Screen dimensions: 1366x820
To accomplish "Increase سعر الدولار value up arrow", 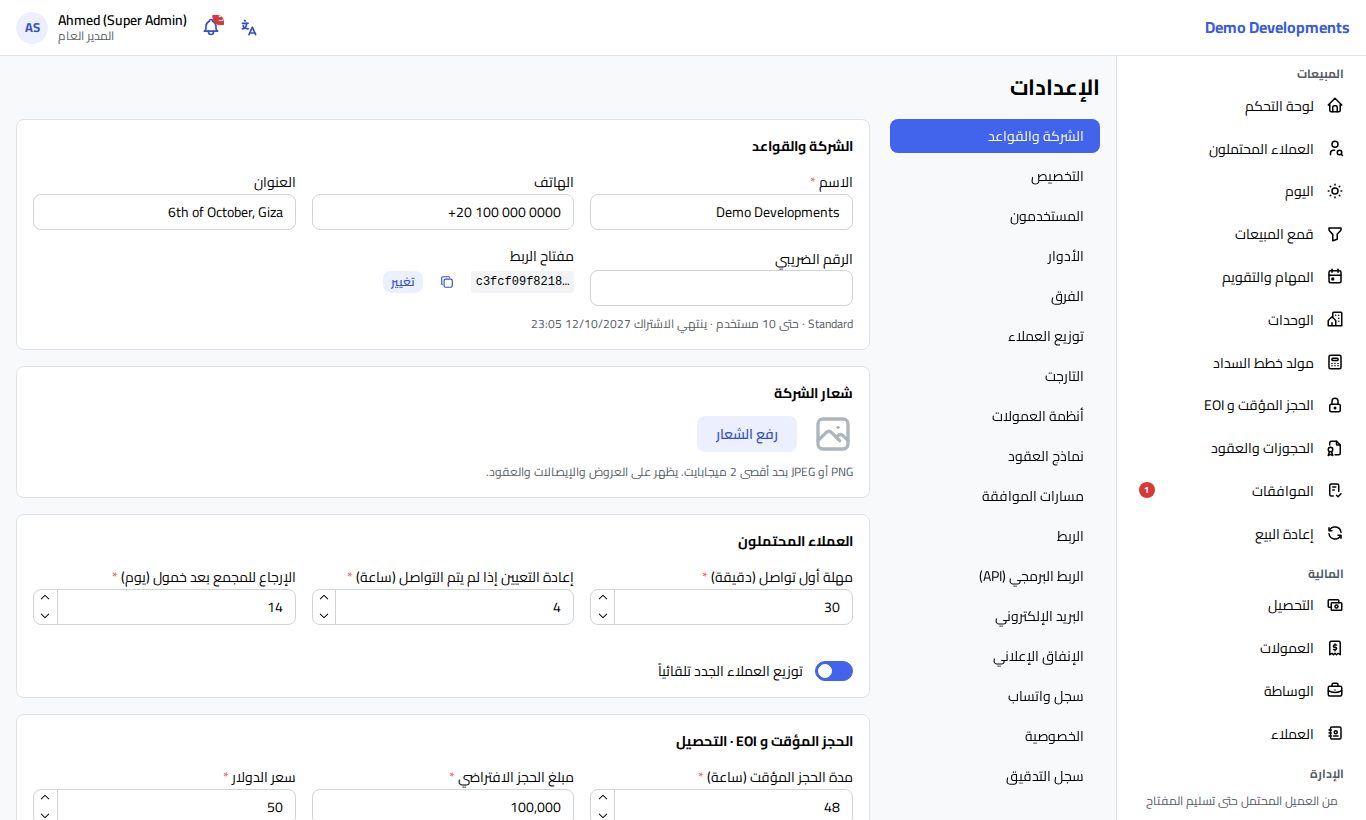I will 45,798.
